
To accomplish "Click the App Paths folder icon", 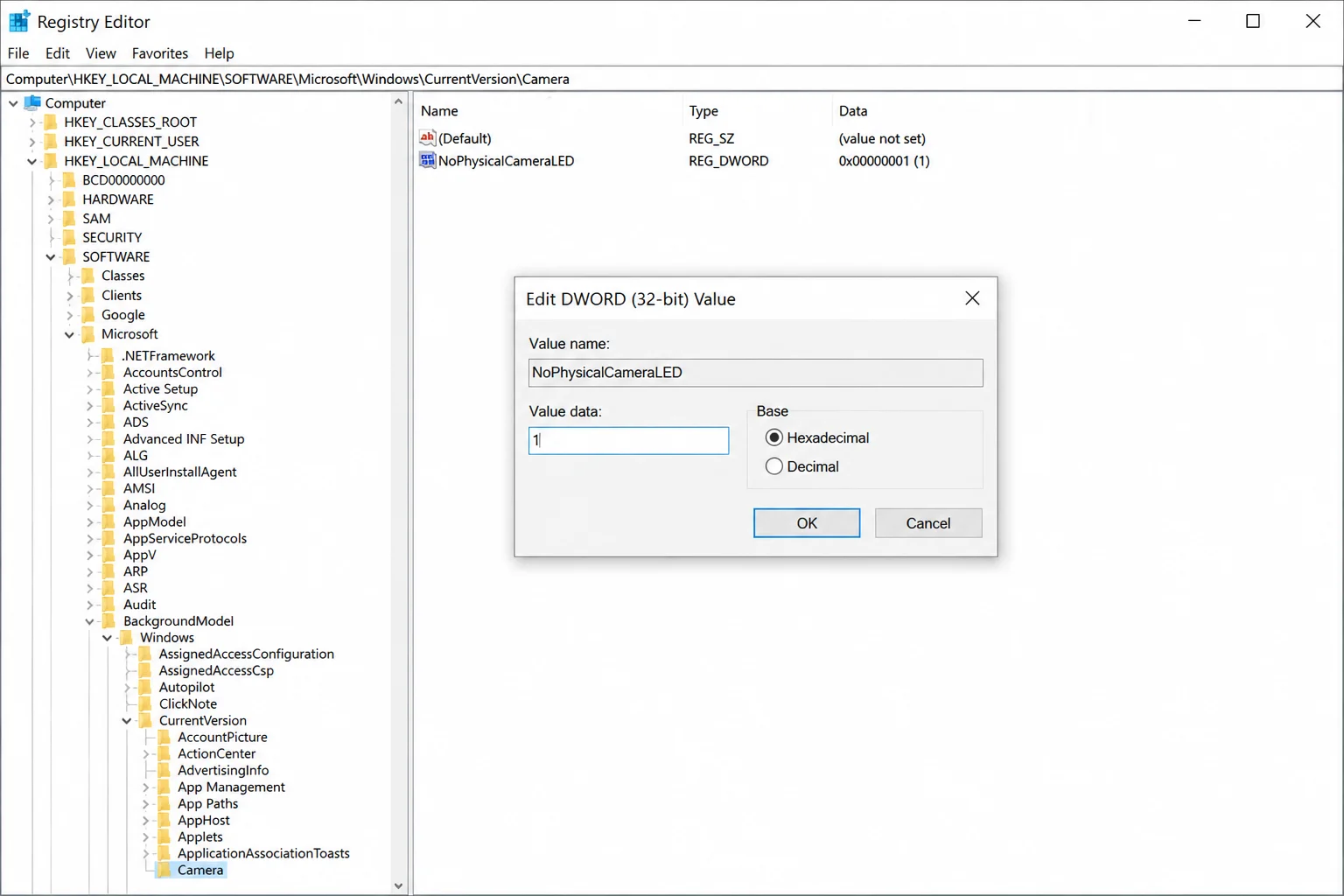I will pyautogui.click(x=164, y=803).
